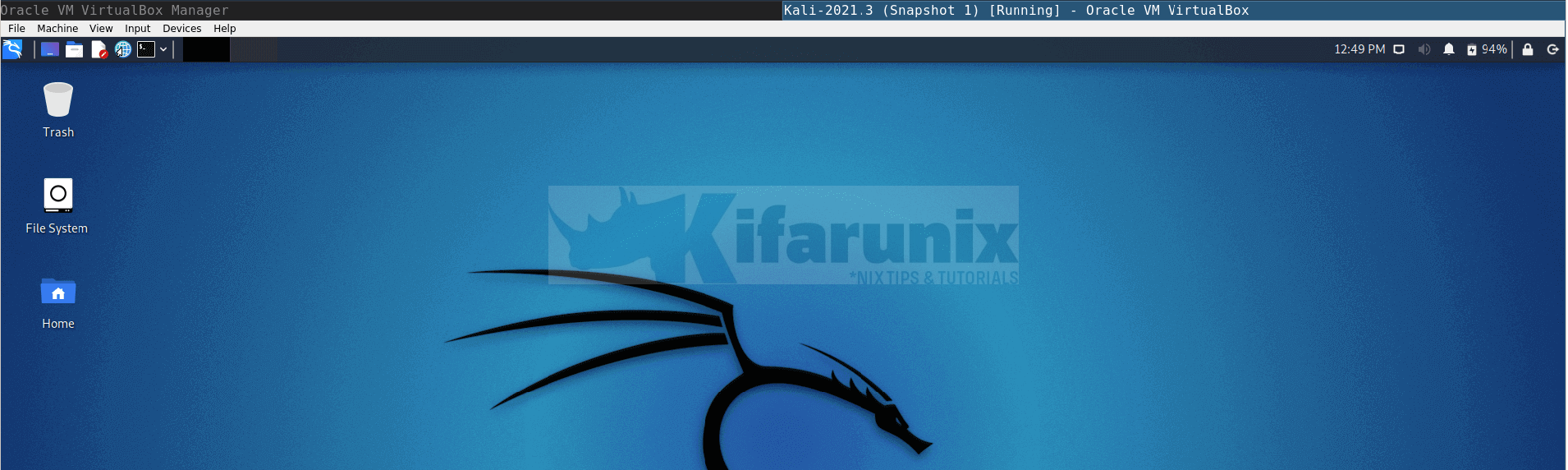Screen dimensions: 1568x470
Task: Expand the terminal launcher dropdown arrow
Action: (163, 50)
